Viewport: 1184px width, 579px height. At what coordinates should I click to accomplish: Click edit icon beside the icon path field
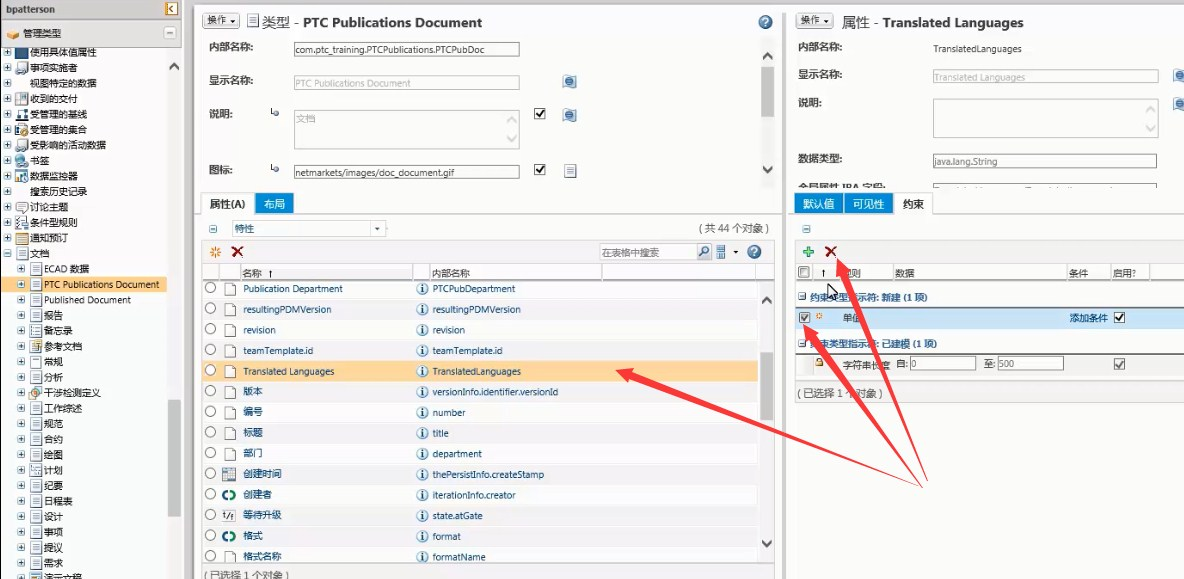coord(570,171)
